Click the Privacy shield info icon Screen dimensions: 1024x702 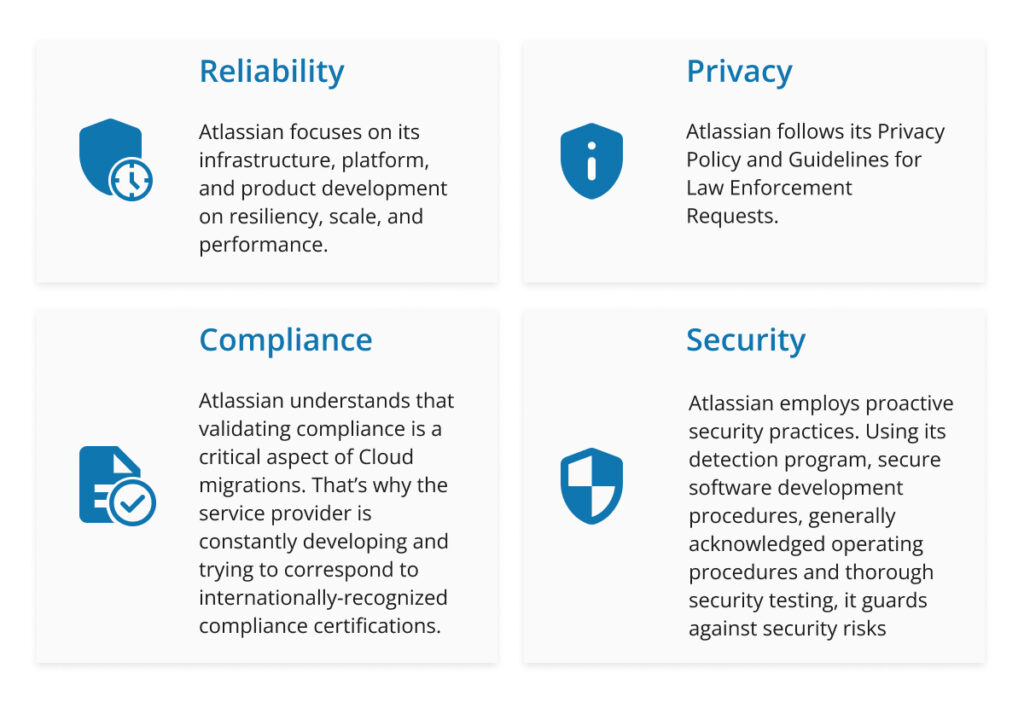tap(591, 161)
